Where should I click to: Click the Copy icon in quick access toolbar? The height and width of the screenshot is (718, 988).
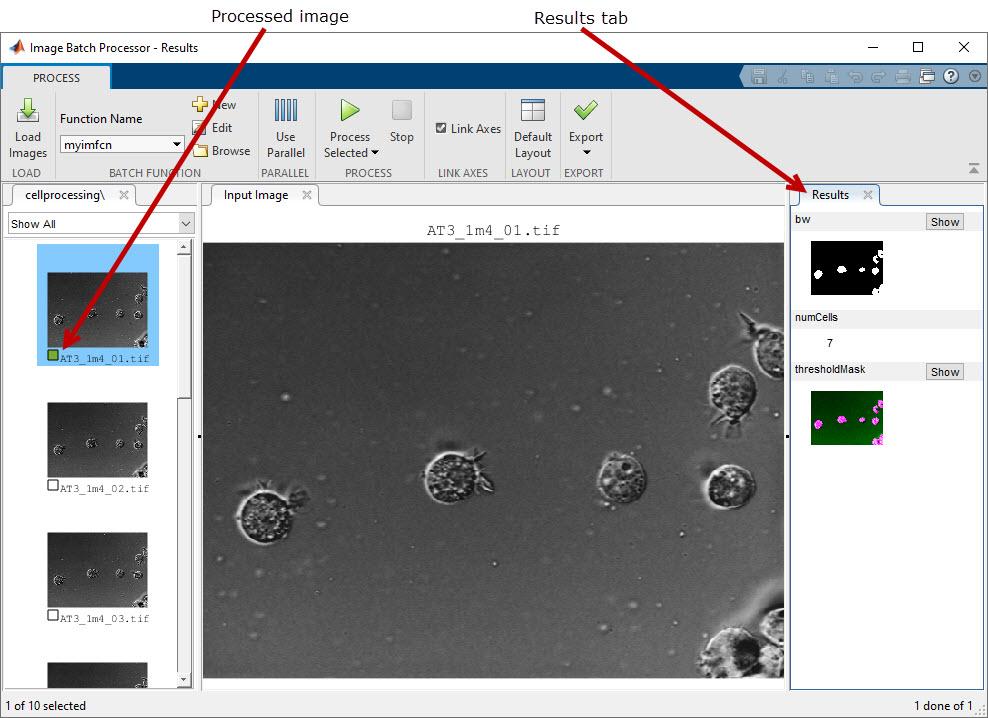point(807,77)
